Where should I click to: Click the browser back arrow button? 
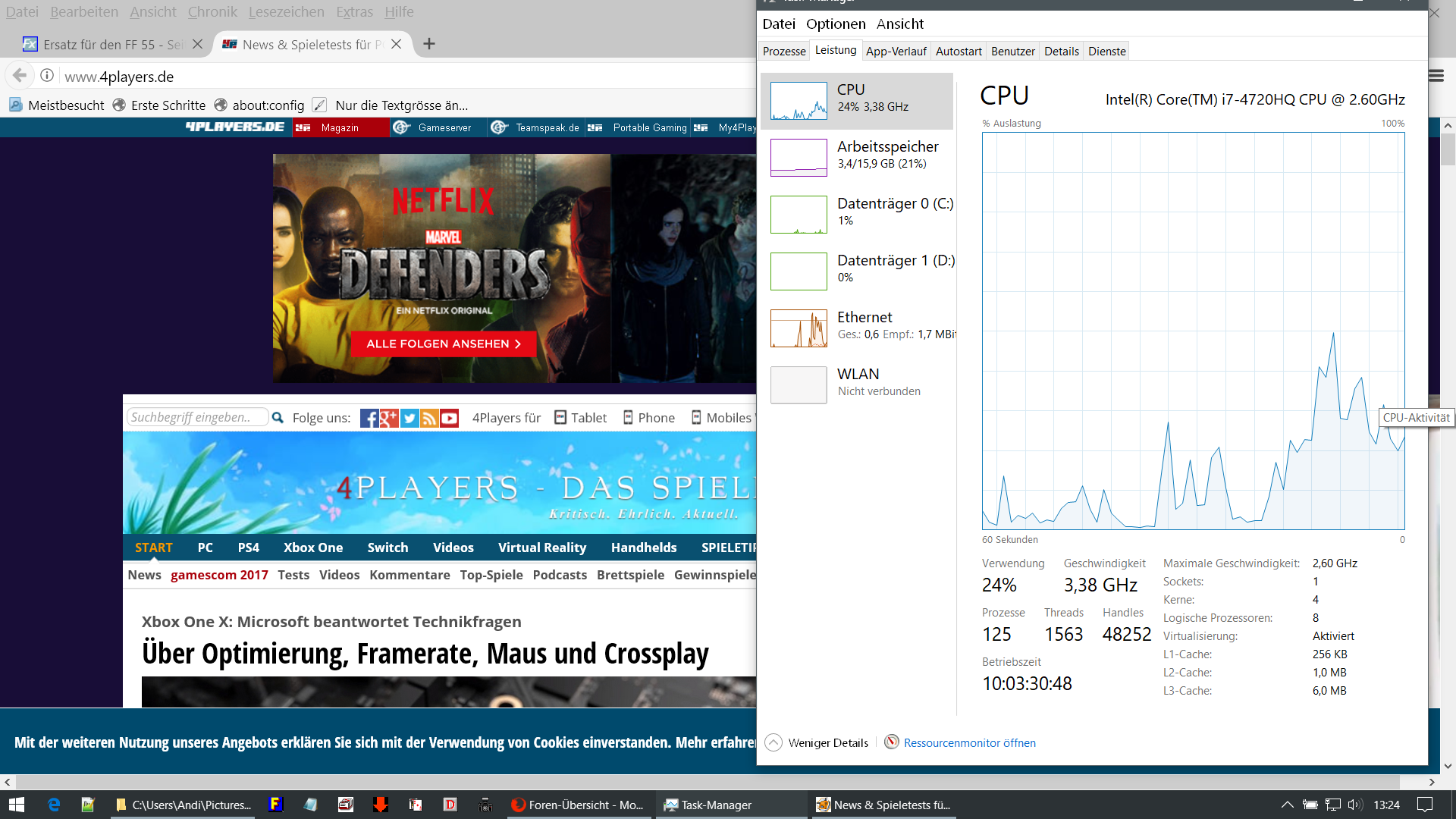pyautogui.click(x=20, y=76)
